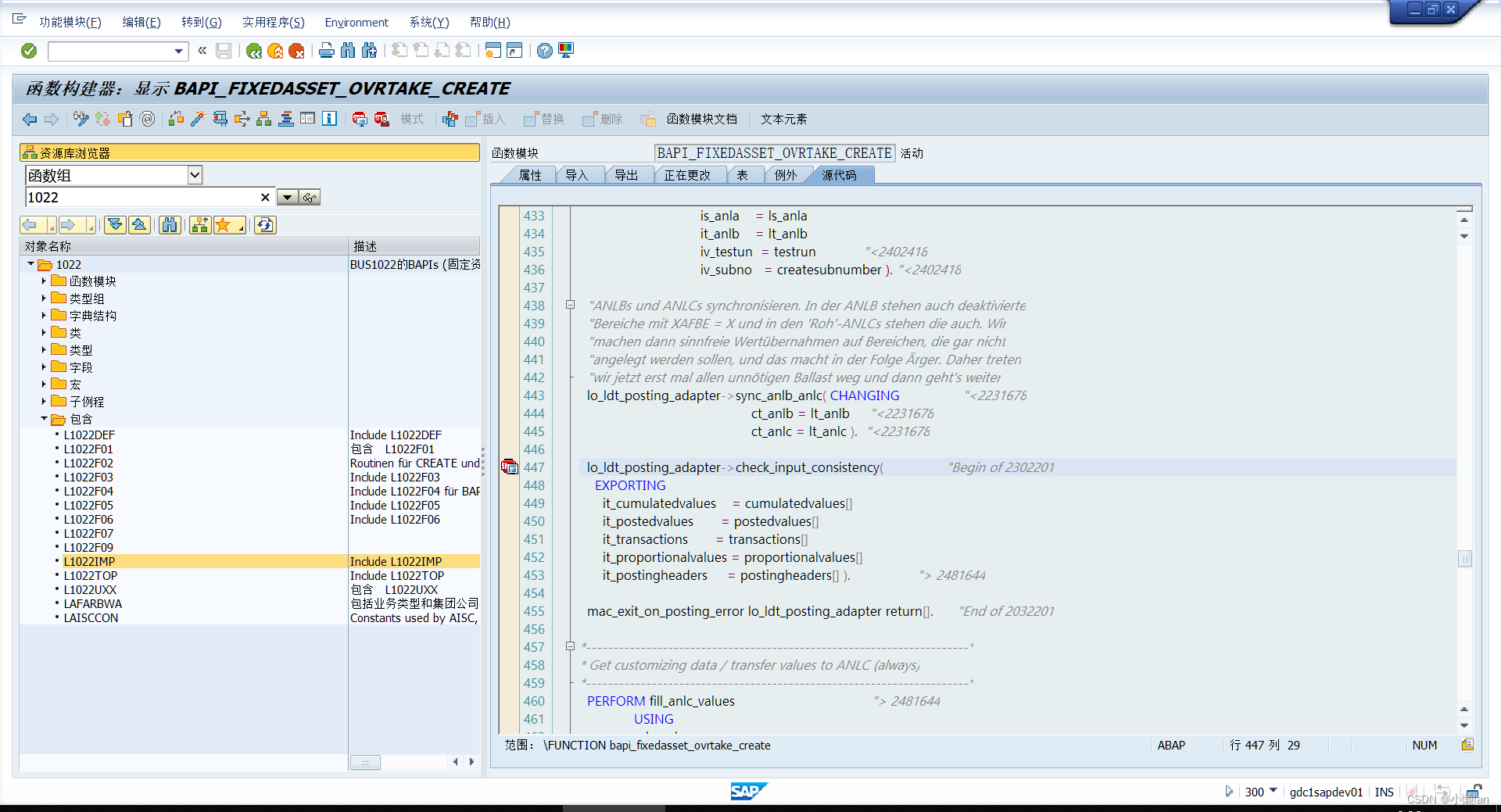Open search with the binoculars Find icon
The width and height of the screenshot is (1501, 812).
point(347,50)
